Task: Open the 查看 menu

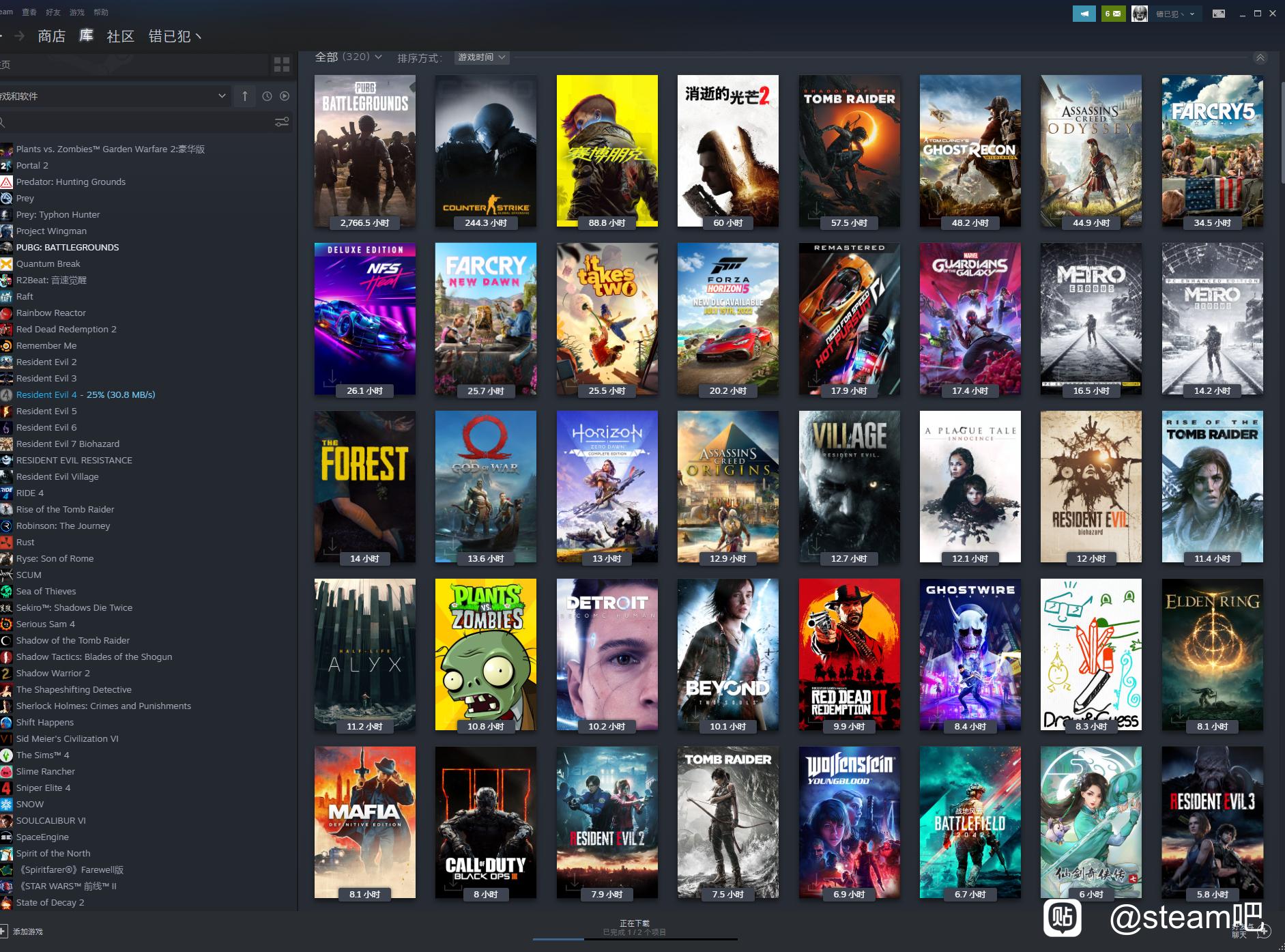Action: pos(29,12)
